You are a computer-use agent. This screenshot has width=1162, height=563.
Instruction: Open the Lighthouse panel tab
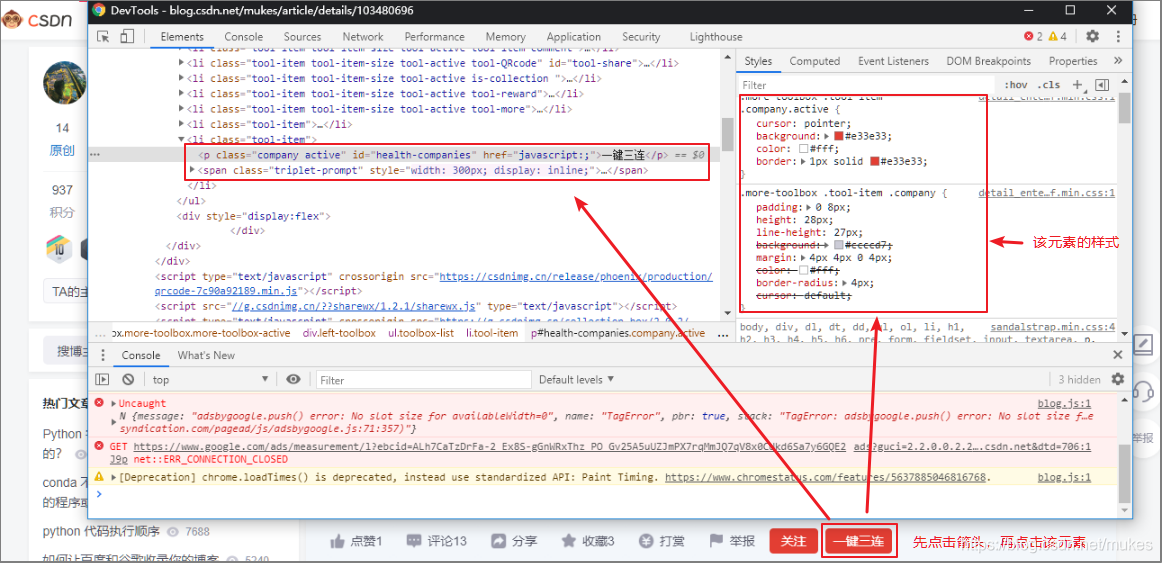point(716,36)
